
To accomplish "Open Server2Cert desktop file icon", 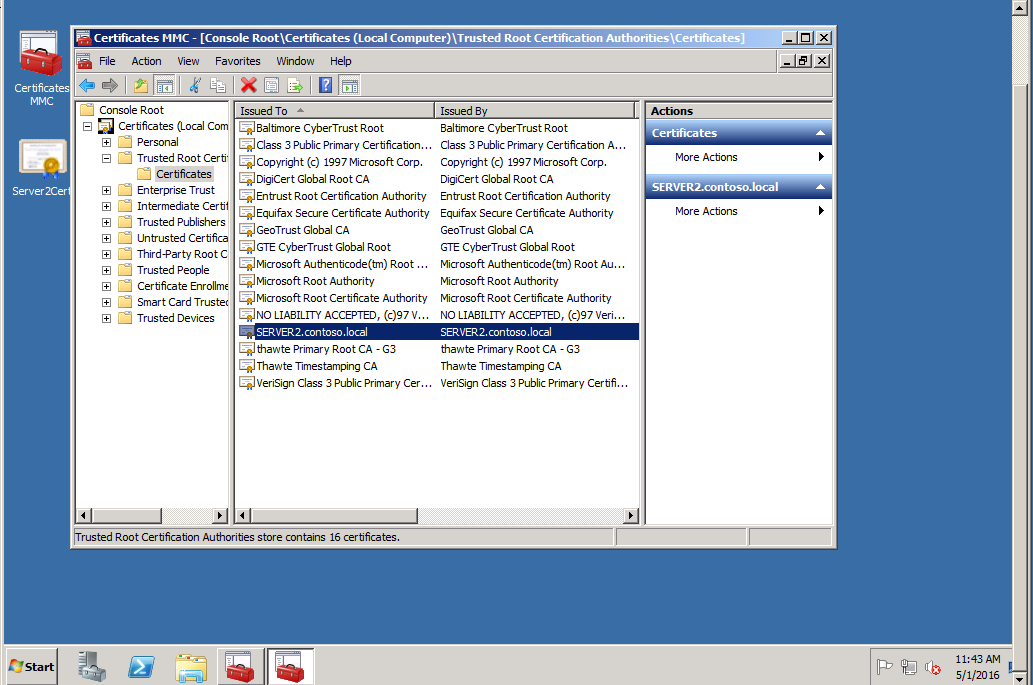I will tap(41, 168).
